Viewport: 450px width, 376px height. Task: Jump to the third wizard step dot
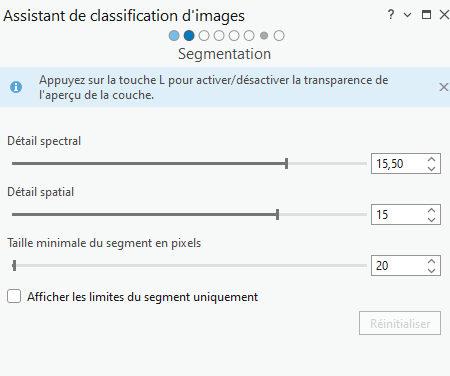click(x=204, y=36)
